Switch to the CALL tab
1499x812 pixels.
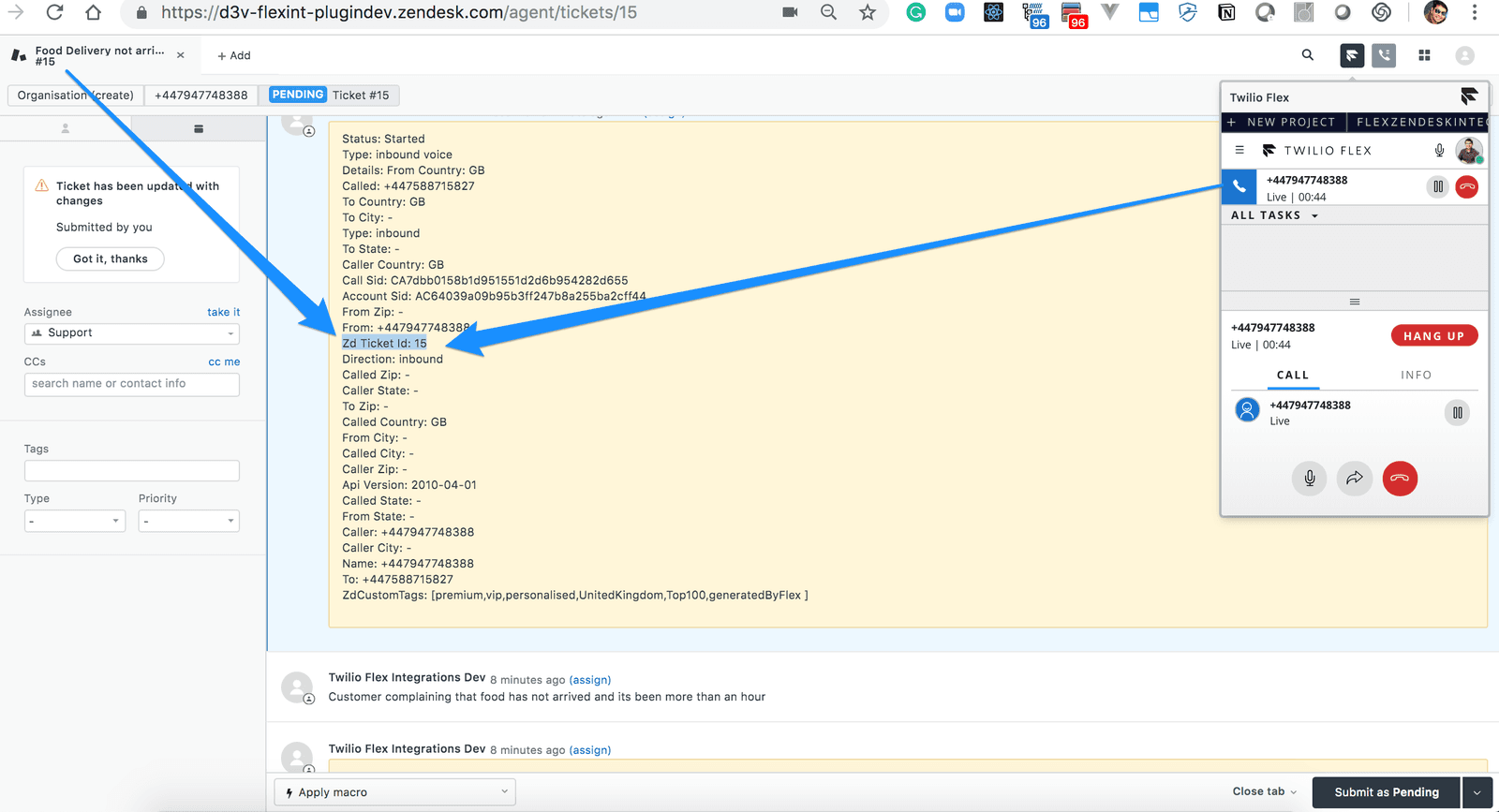pos(1293,376)
